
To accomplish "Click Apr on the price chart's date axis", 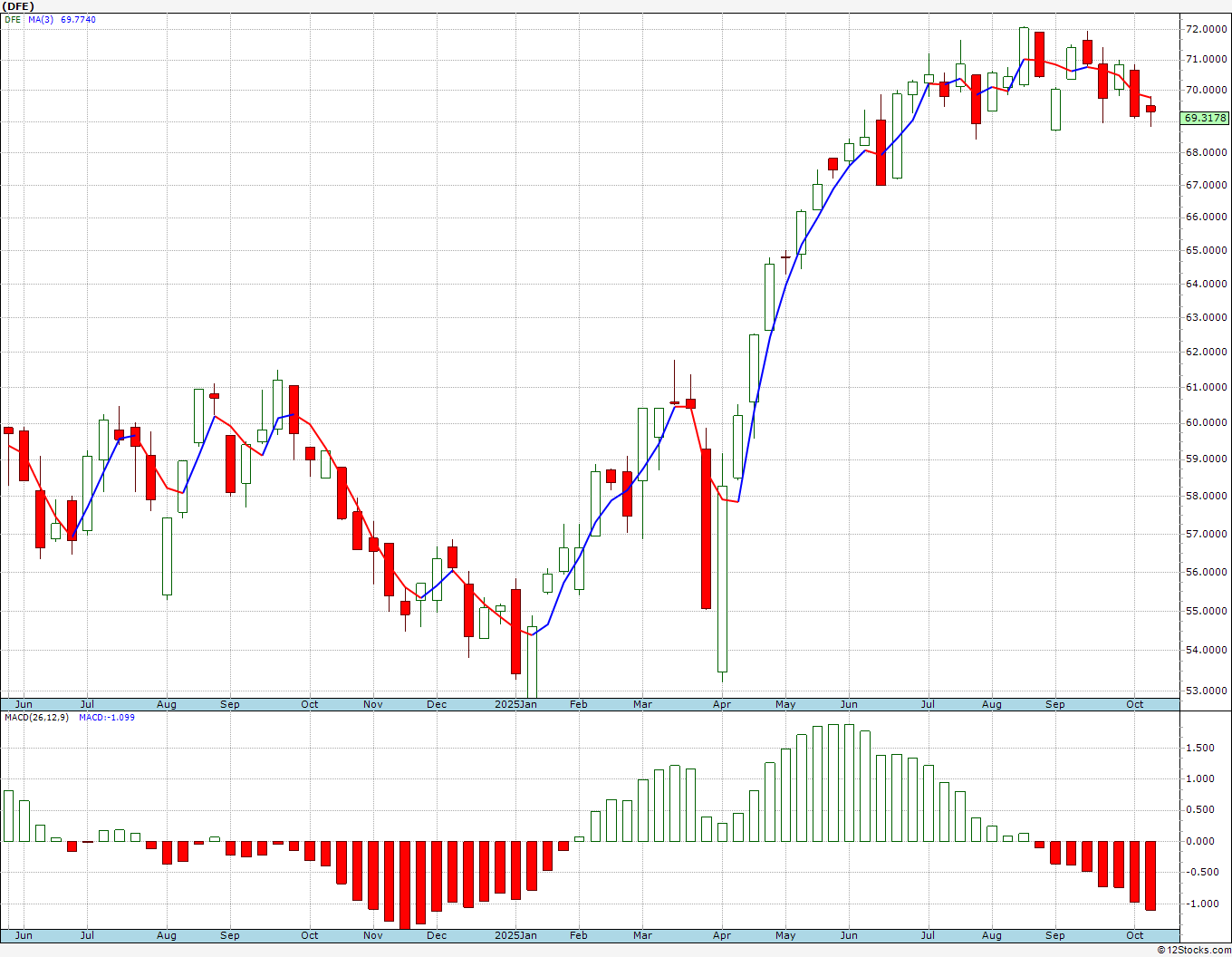I will click(x=722, y=704).
